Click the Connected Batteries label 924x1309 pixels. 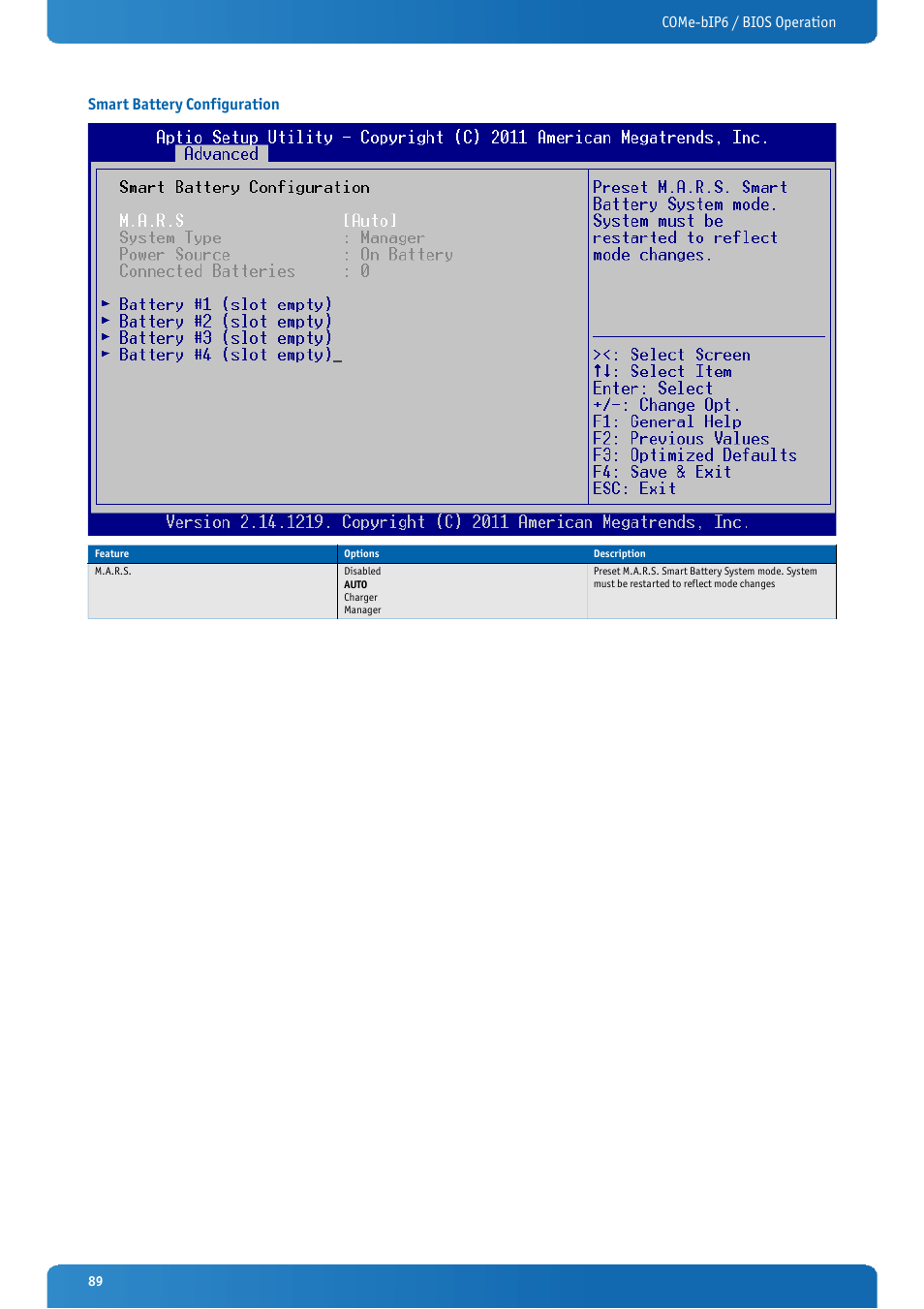(207, 271)
